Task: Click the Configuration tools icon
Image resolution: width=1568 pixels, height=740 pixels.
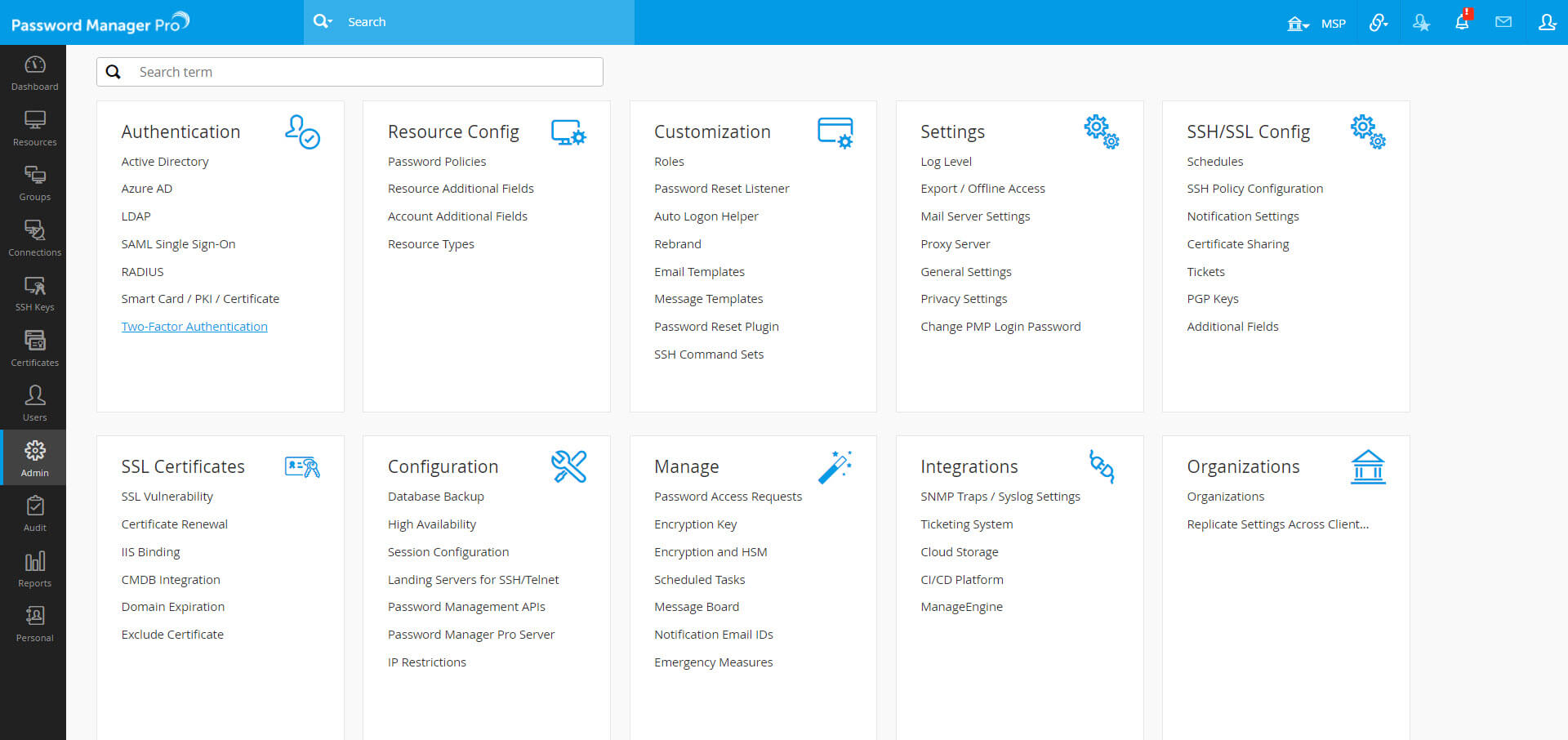Action: pyautogui.click(x=568, y=466)
